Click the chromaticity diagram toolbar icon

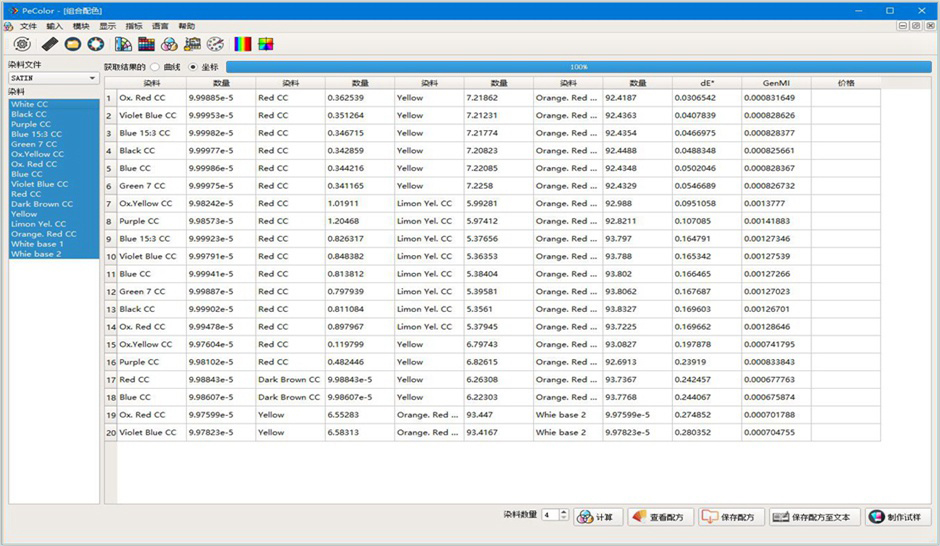[266, 44]
